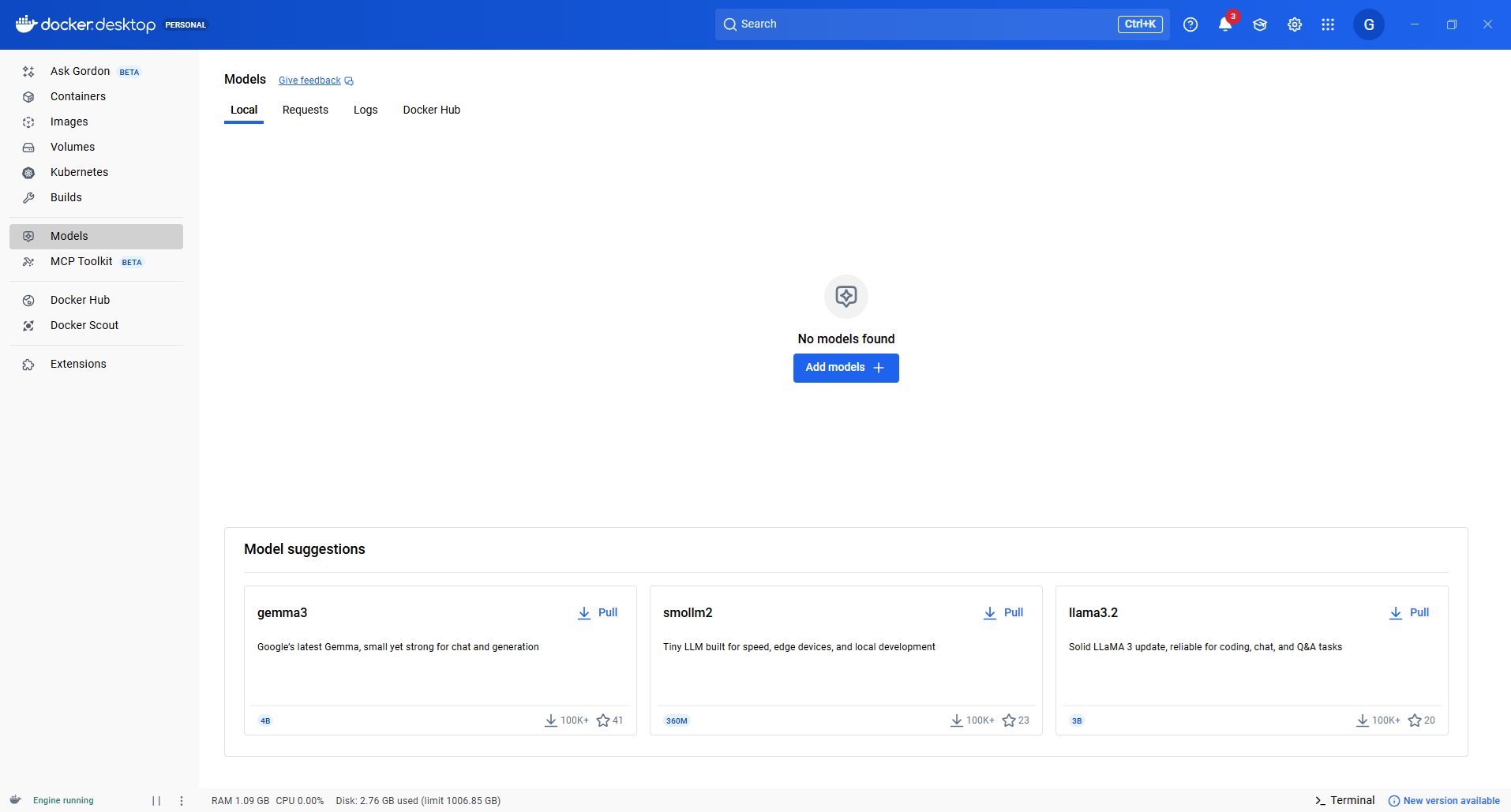Pull the llama3.2 model

(1409, 613)
